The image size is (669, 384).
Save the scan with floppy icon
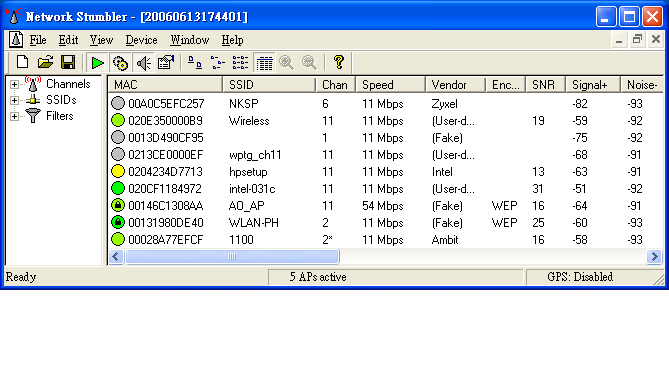pos(68,63)
